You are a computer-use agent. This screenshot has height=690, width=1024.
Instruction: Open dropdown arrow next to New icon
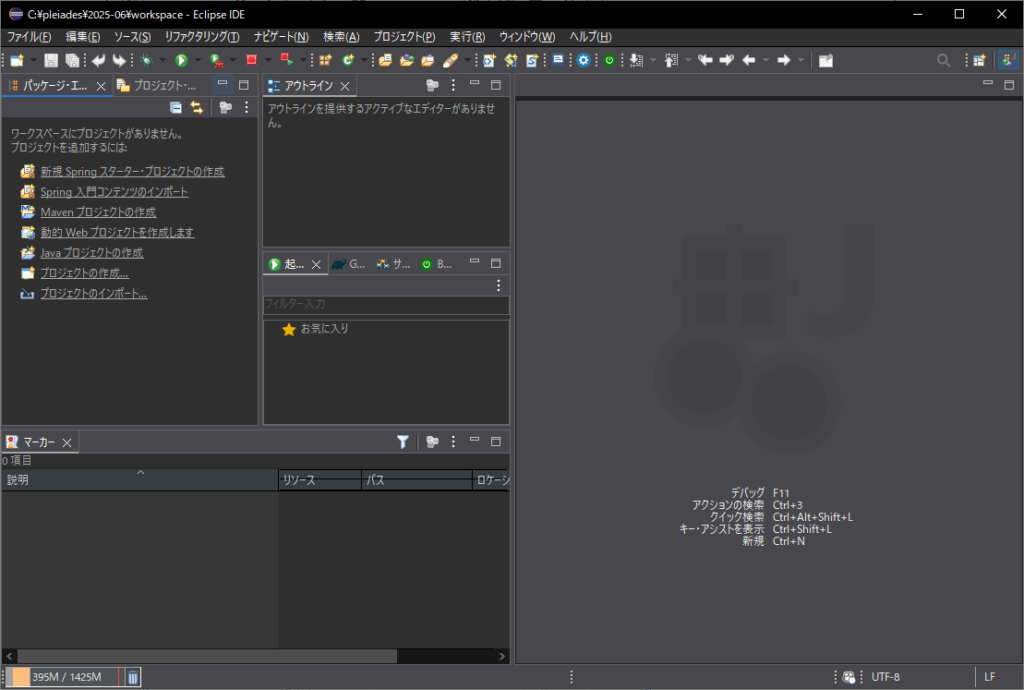pos(32,60)
